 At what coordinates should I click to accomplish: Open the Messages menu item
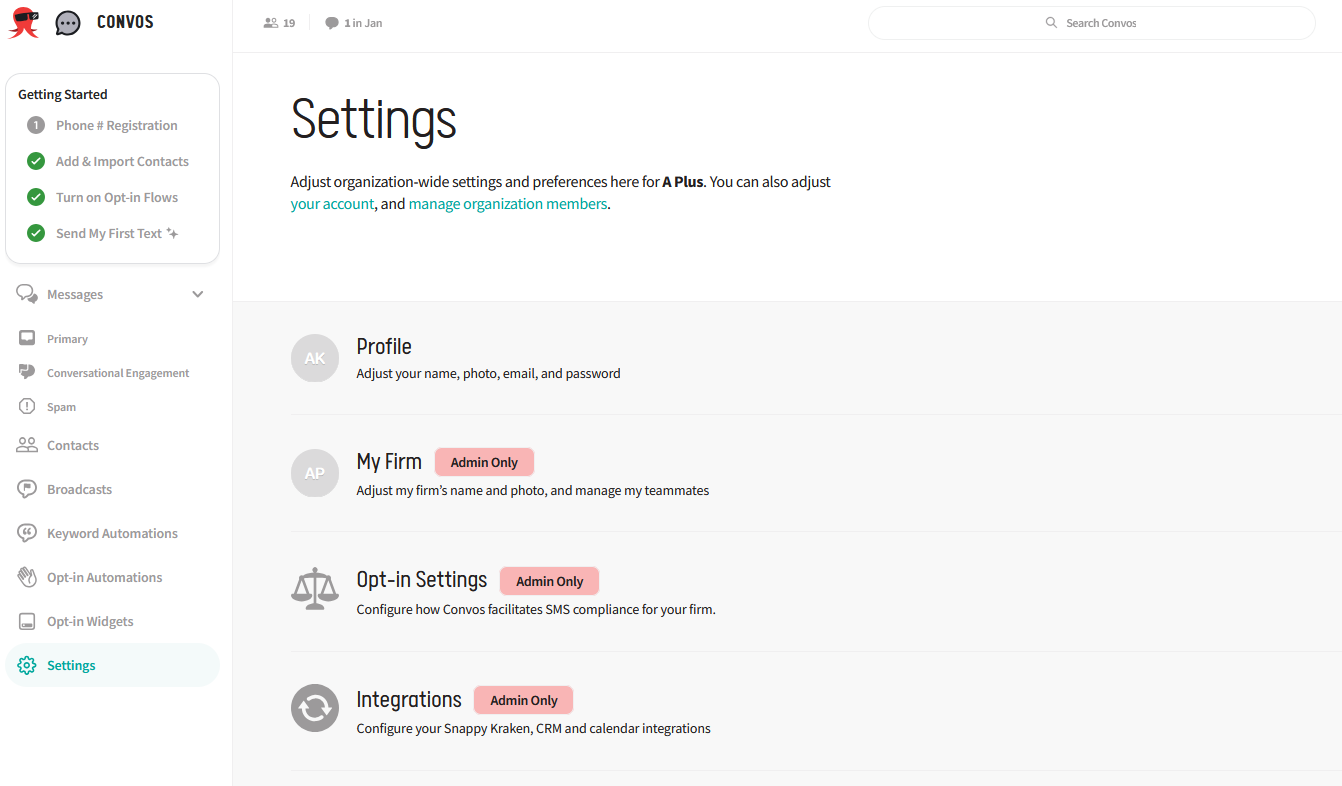(75, 294)
